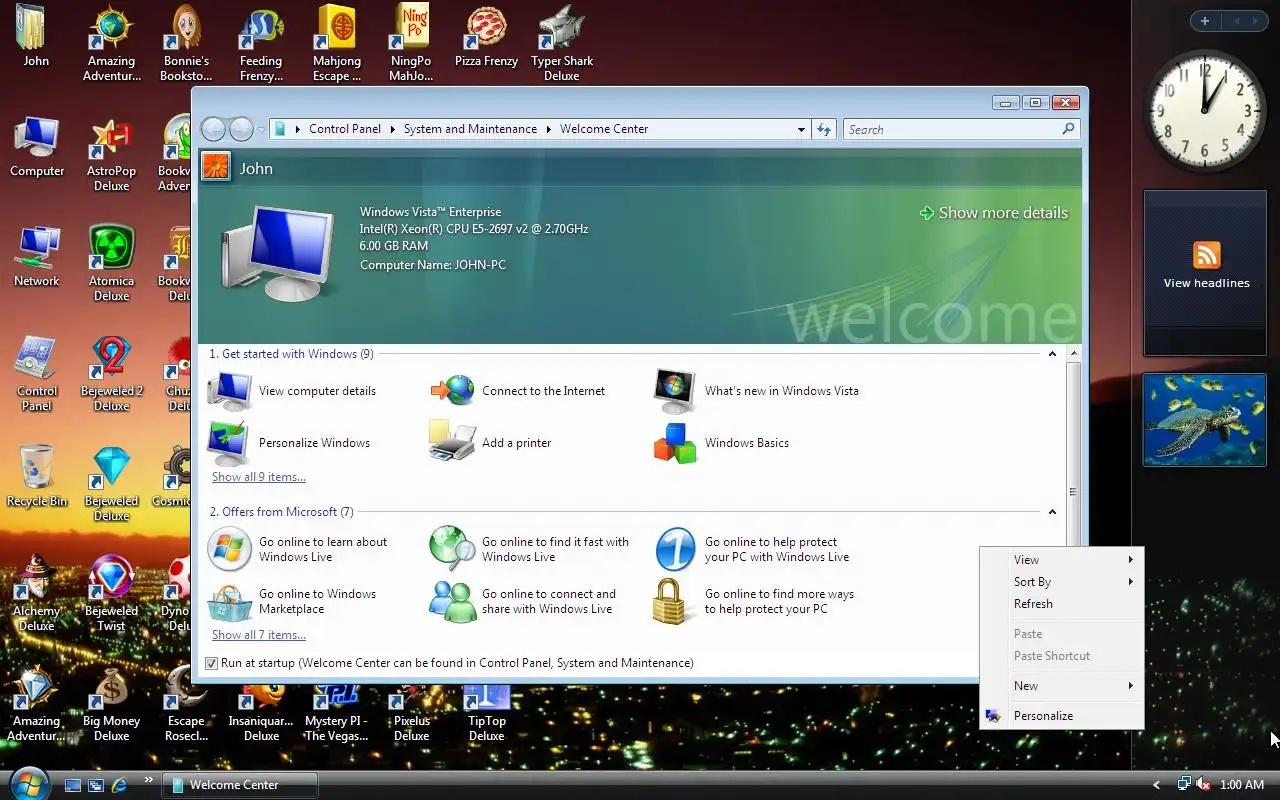Screen dimensions: 1280x800
Task: Click 'Show all 7 items...' link
Action: [259, 635]
